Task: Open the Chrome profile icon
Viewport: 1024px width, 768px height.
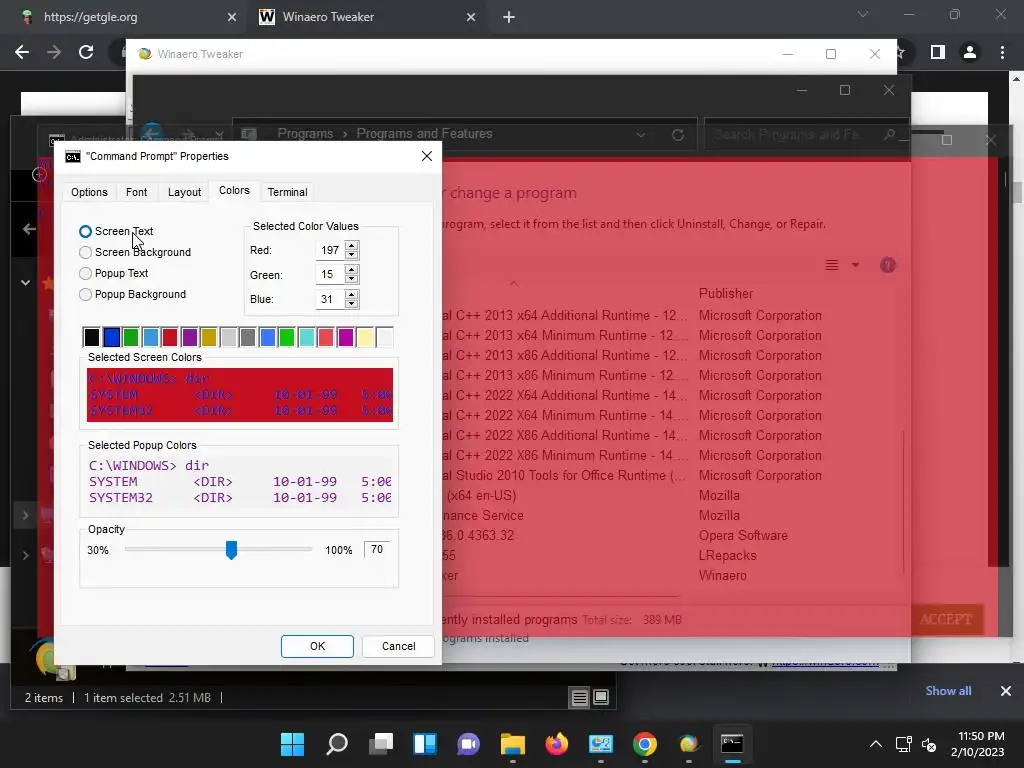Action: 970,52
